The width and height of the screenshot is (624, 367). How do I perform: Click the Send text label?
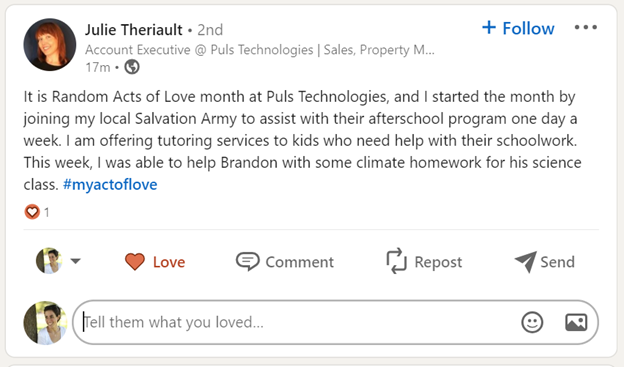pos(557,262)
